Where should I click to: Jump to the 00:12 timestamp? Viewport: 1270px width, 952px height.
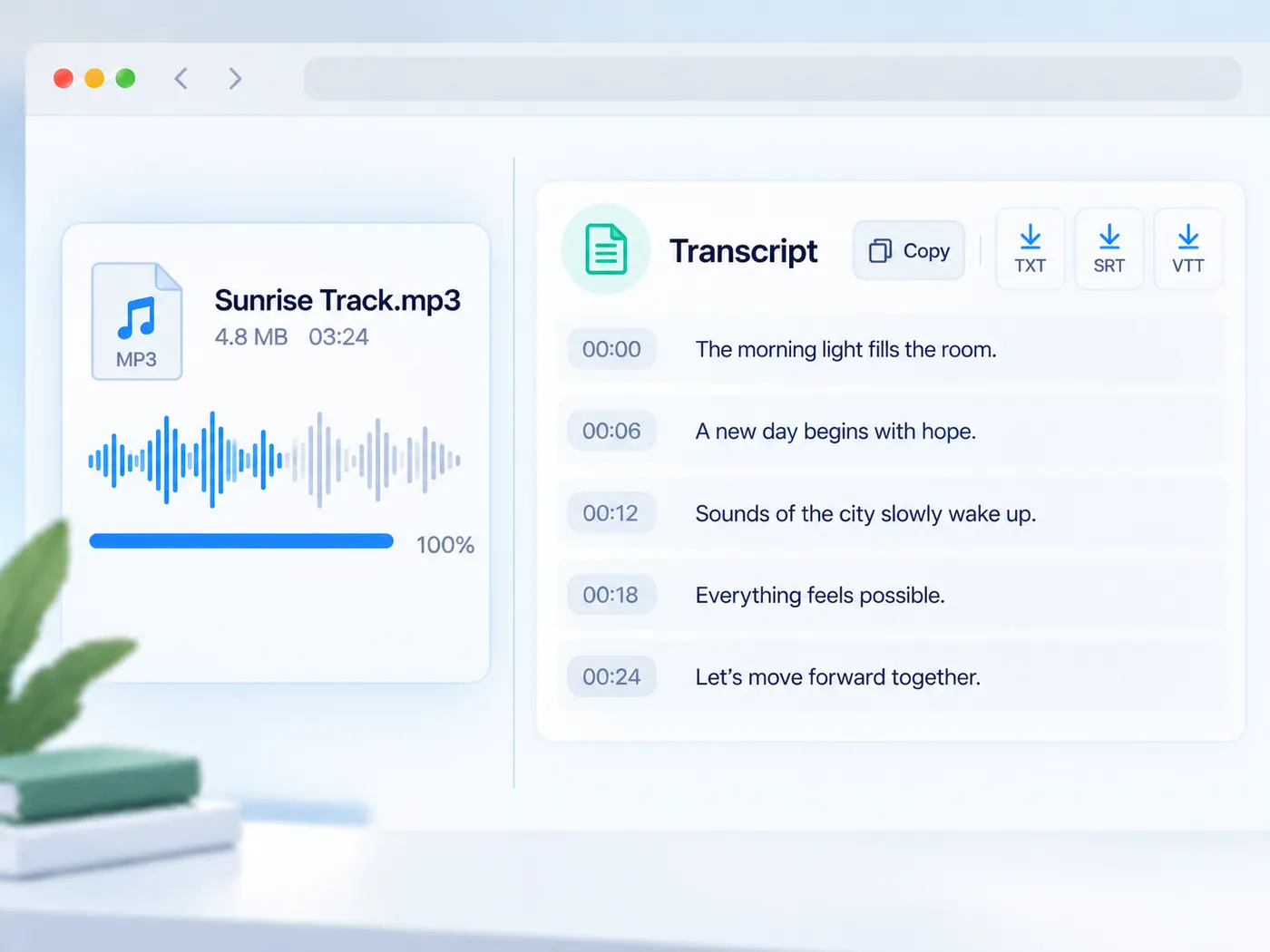pyautogui.click(x=611, y=513)
